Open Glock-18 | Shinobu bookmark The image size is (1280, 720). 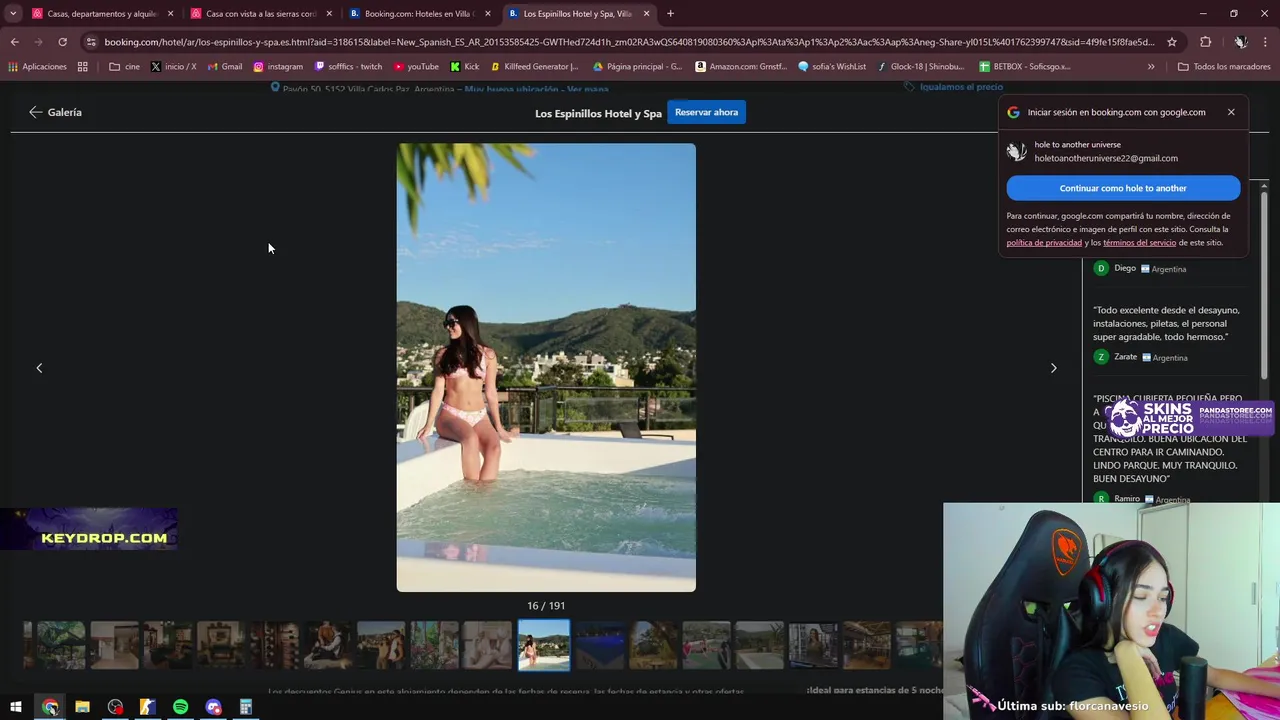pos(920,67)
